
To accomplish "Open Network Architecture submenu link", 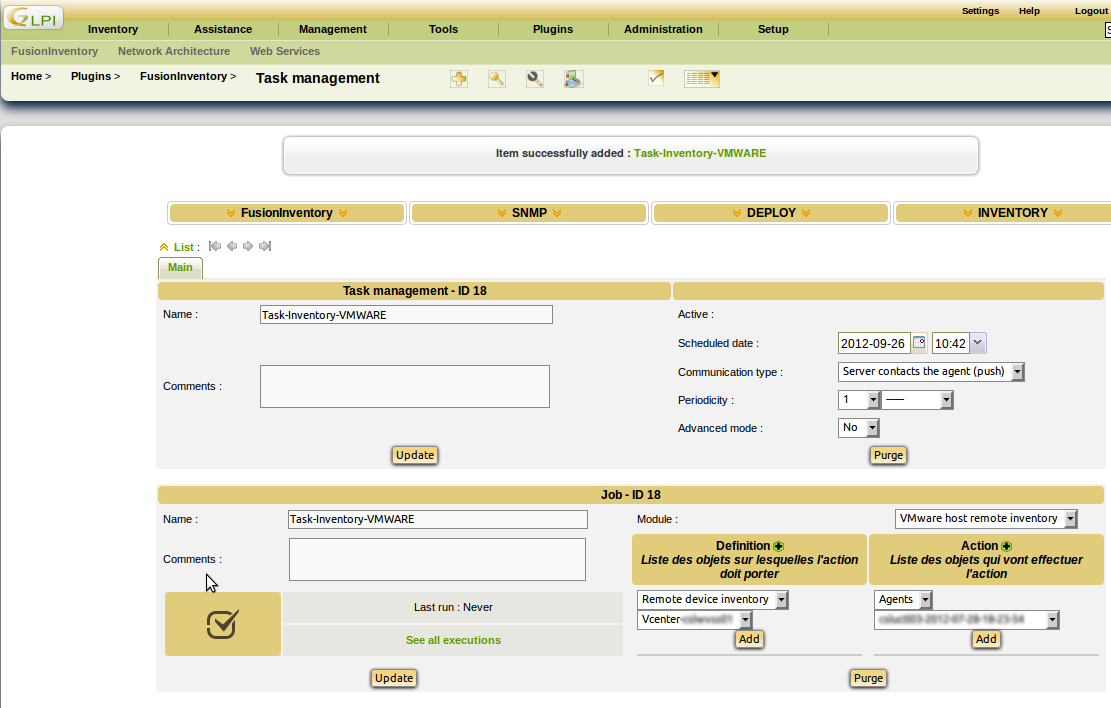I will 174,51.
